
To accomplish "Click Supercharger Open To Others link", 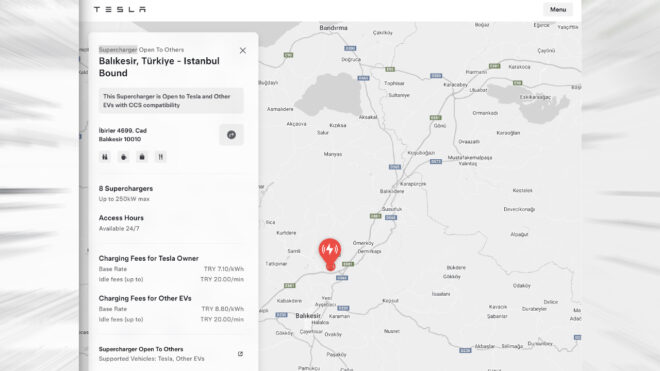I will pos(141,349).
